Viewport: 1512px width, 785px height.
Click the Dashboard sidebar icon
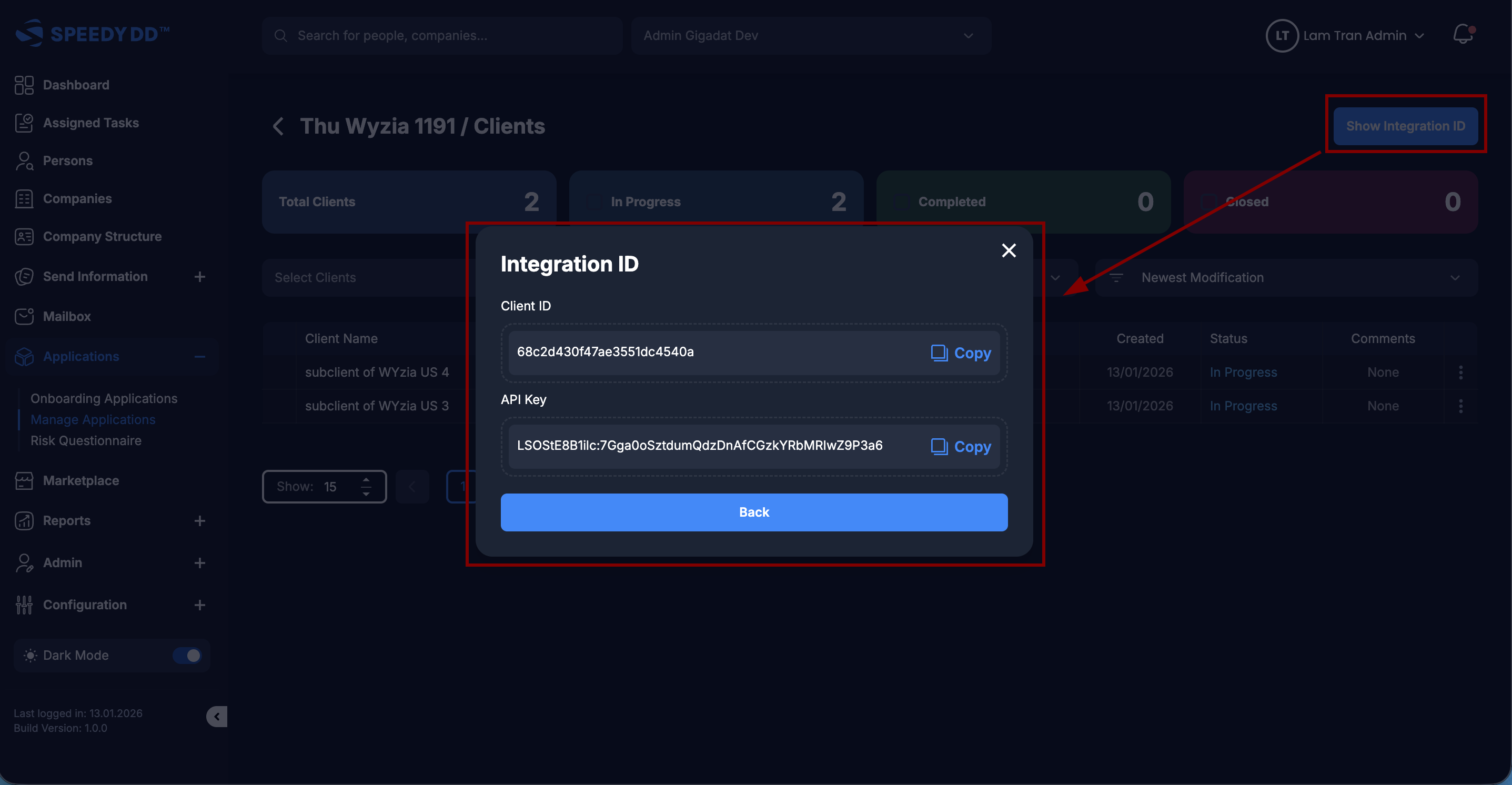[24, 85]
